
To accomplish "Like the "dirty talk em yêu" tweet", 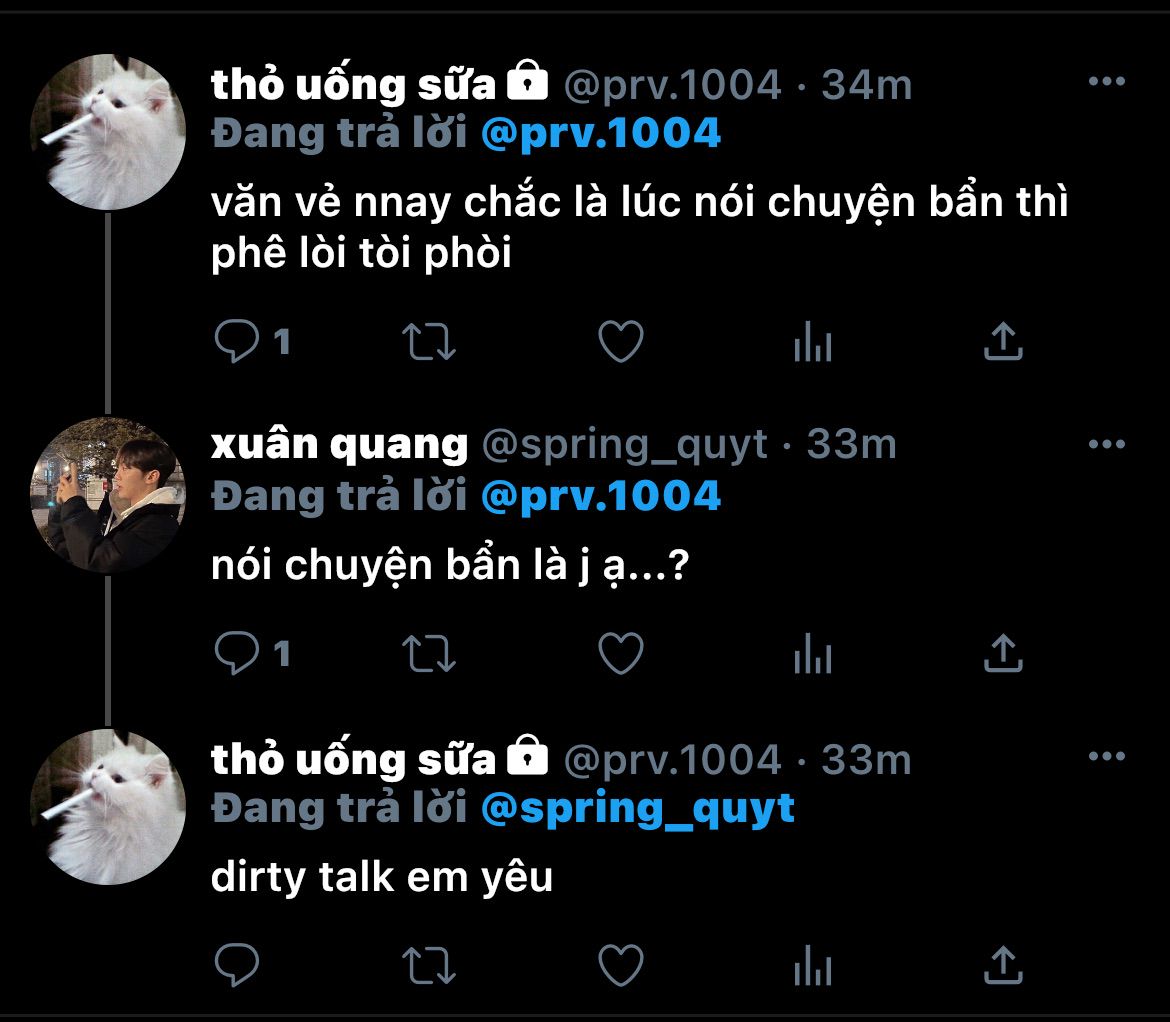I will (620, 965).
